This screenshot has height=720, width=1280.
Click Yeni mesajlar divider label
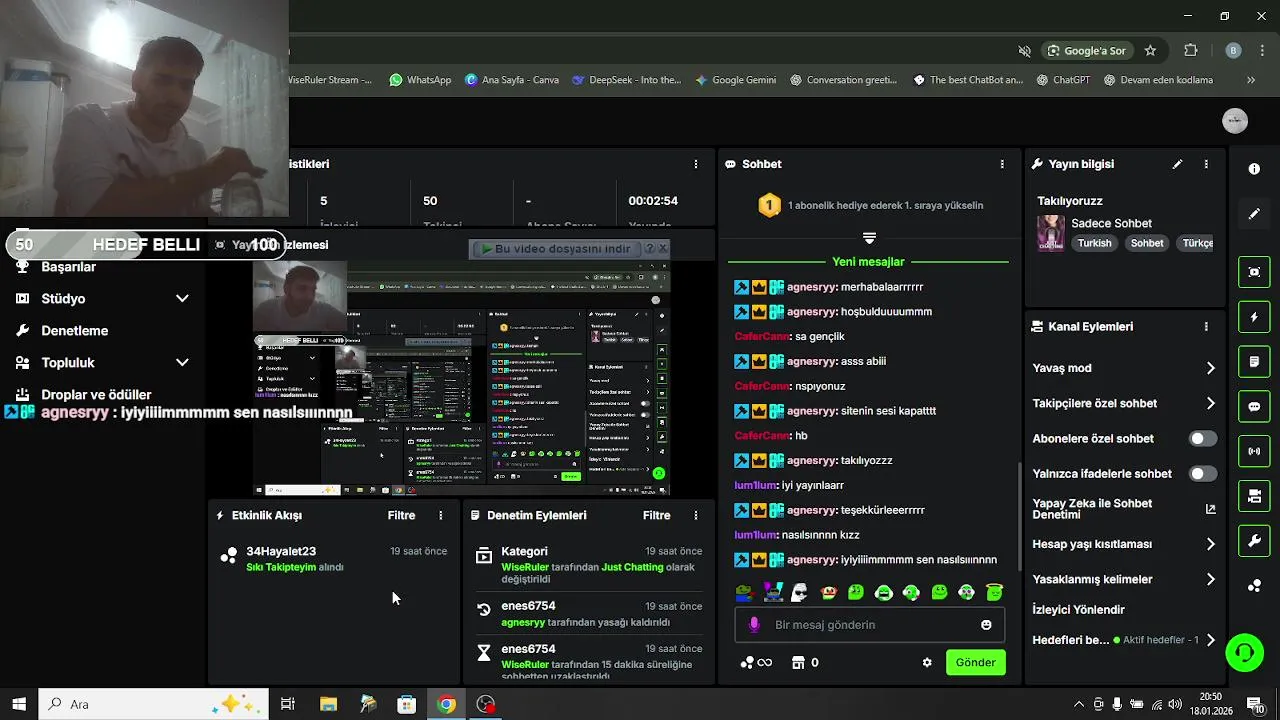point(868,262)
